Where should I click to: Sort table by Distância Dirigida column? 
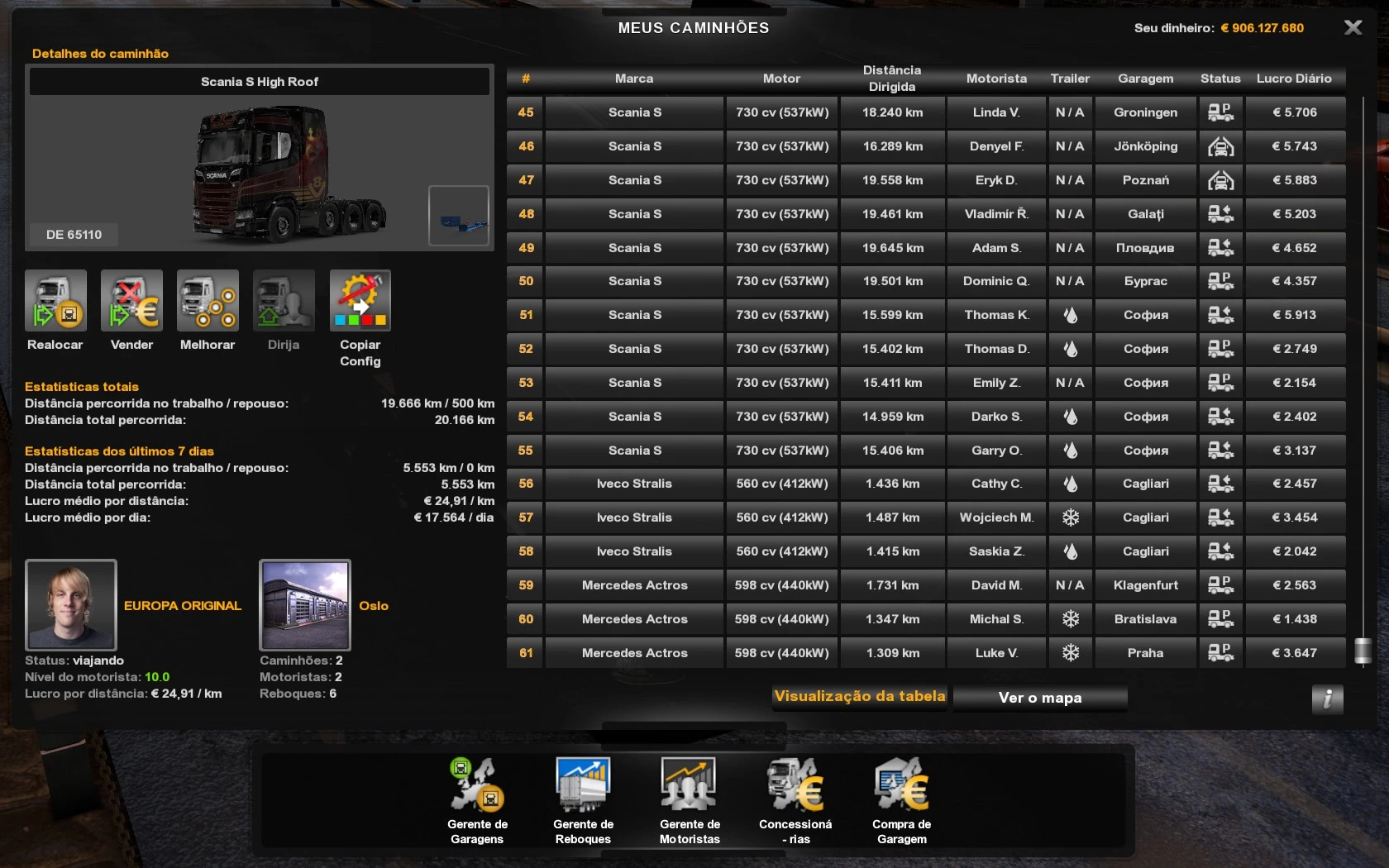click(891, 79)
